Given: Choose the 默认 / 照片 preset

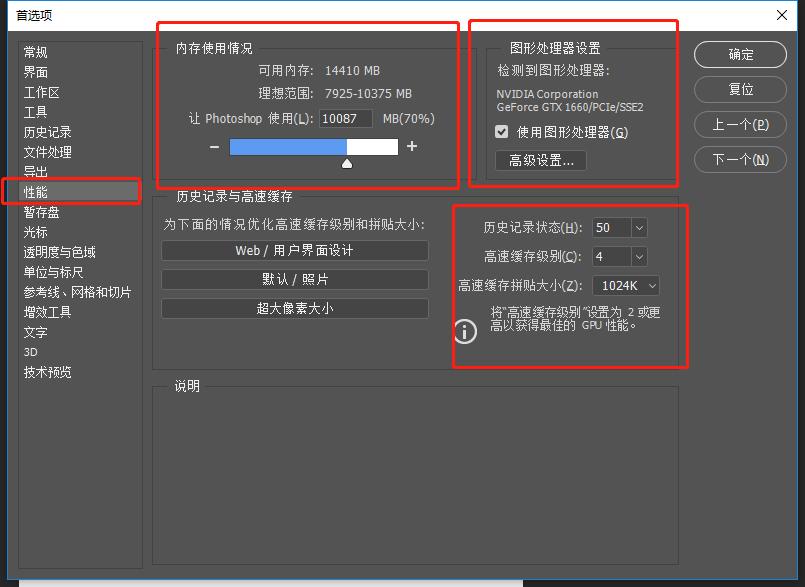Looking at the screenshot, I should tap(294, 279).
